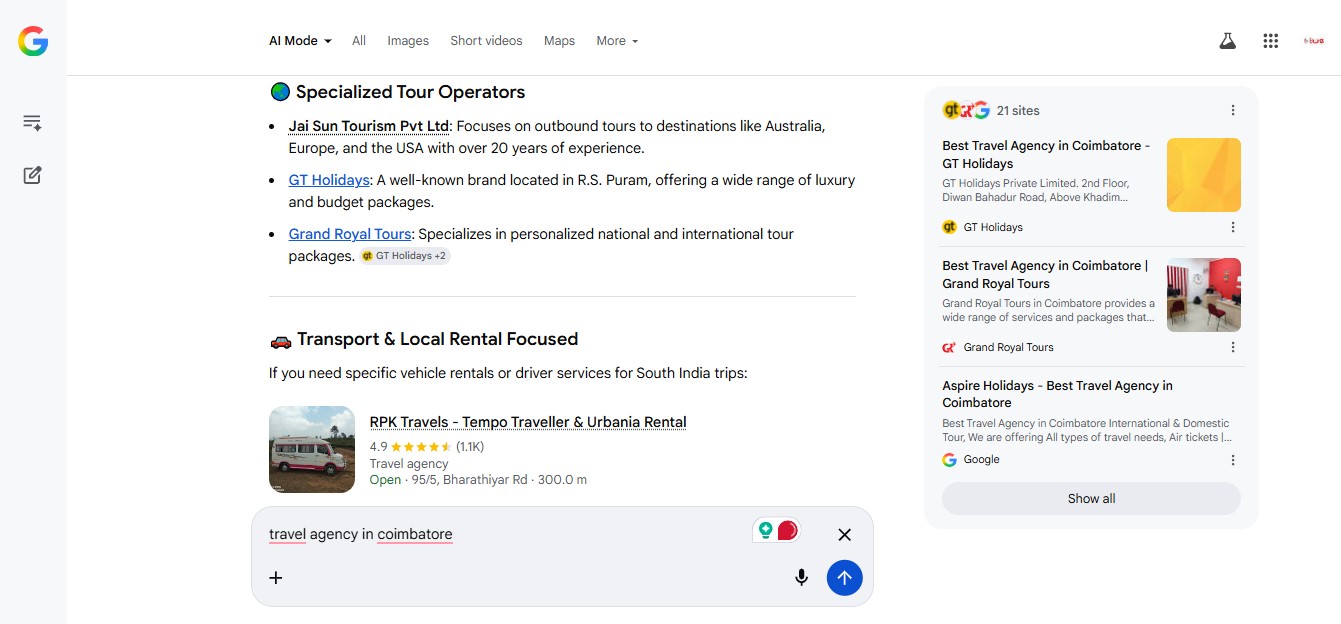Open RPK Travels van thumbnail
Viewport: 1341px width, 624px height.
click(x=312, y=449)
